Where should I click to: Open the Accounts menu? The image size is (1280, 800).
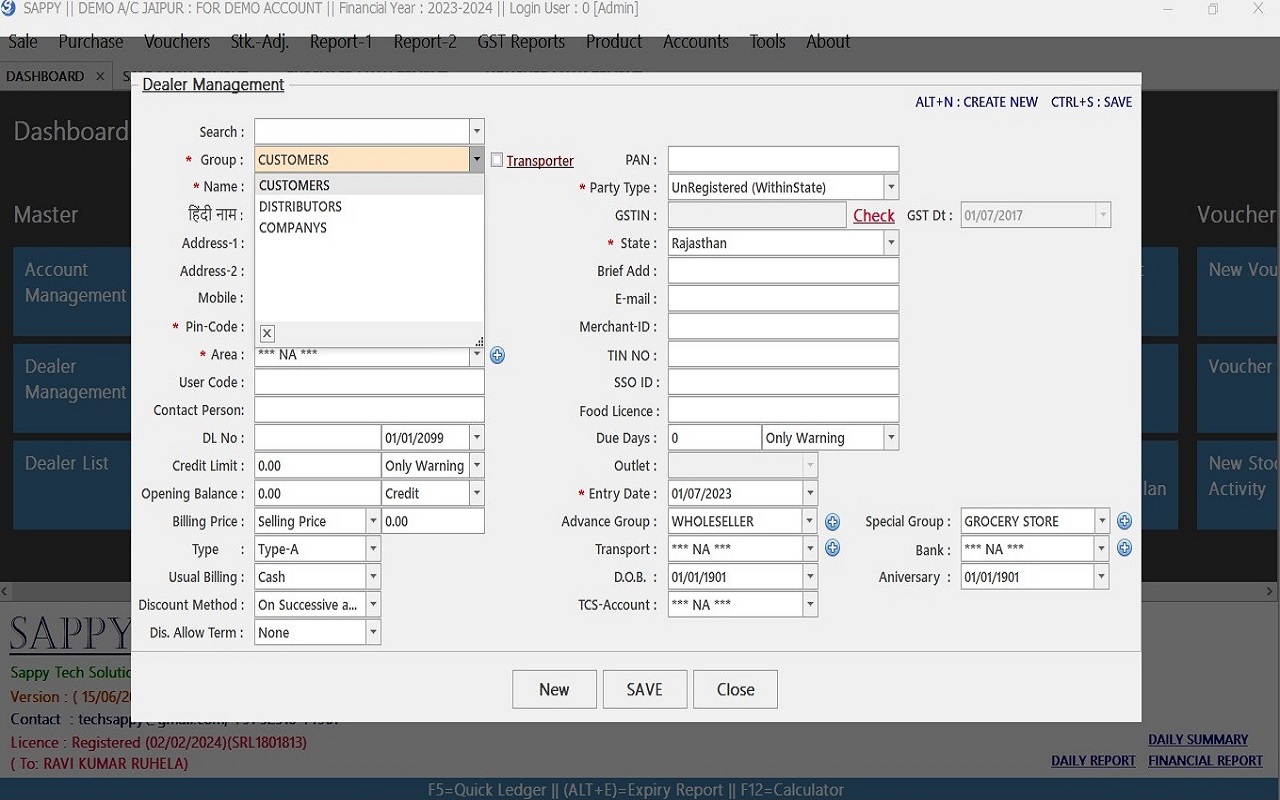tap(696, 42)
